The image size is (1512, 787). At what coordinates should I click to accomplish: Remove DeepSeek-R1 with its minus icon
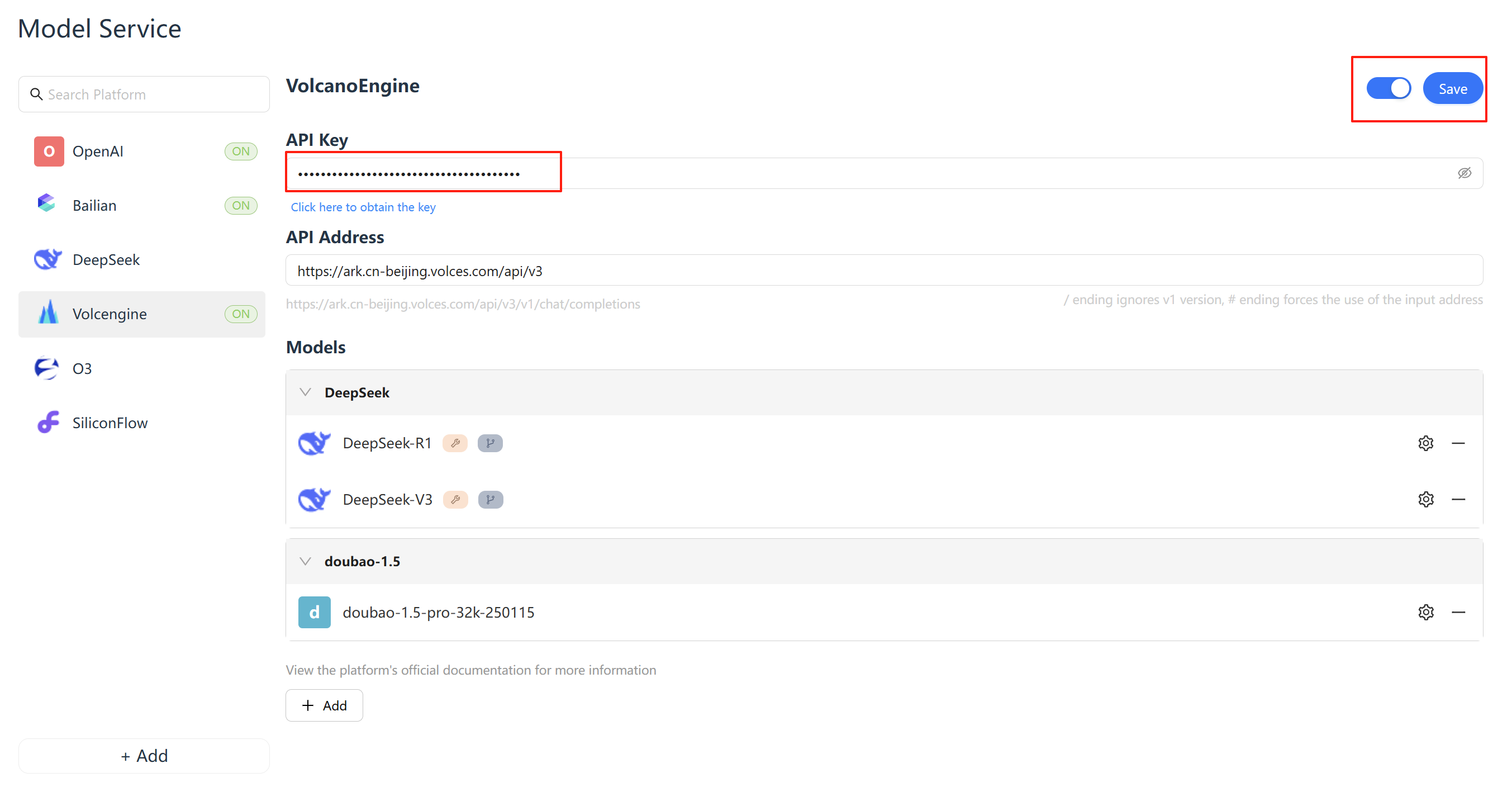point(1458,443)
